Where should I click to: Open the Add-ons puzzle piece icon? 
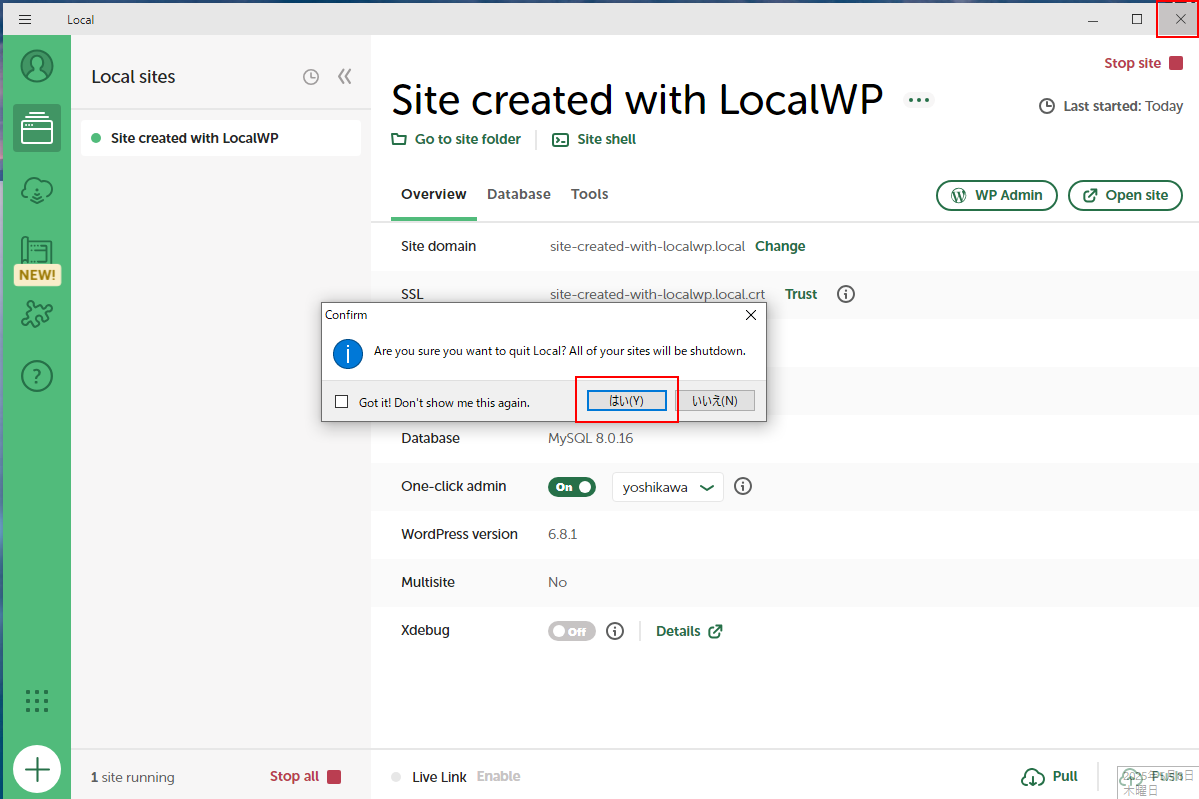pos(37,315)
